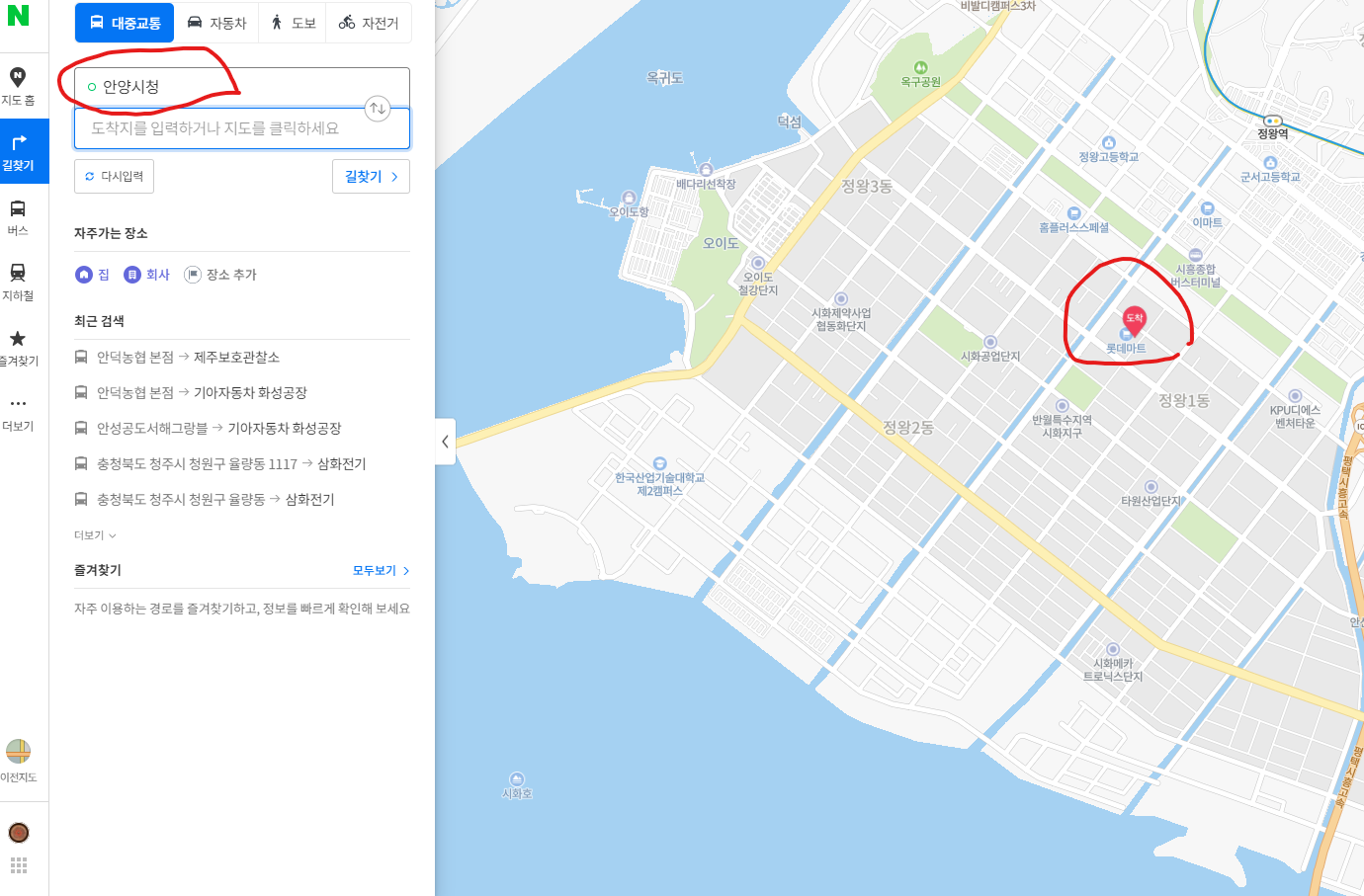Switch to the 자전거 bicycle tab
Image resolution: width=1364 pixels, height=896 pixels.
[369, 23]
